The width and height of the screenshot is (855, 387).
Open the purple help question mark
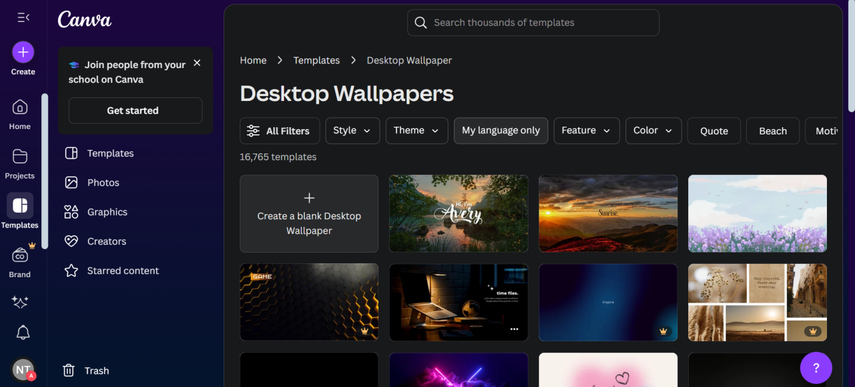tap(816, 368)
